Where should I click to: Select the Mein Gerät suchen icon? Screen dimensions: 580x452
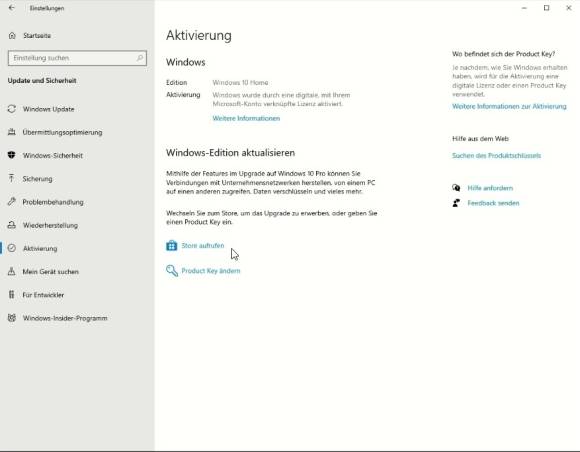pyautogui.click(x=12, y=271)
